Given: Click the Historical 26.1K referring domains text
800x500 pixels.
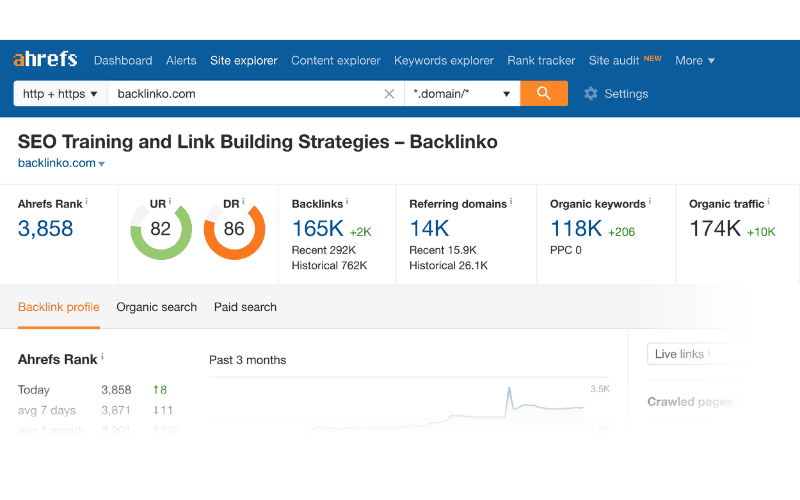Looking at the screenshot, I should (448, 265).
